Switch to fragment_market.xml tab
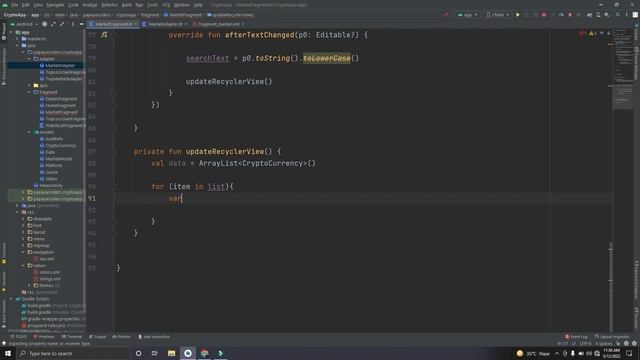The height and width of the screenshot is (360, 640). coord(218,24)
